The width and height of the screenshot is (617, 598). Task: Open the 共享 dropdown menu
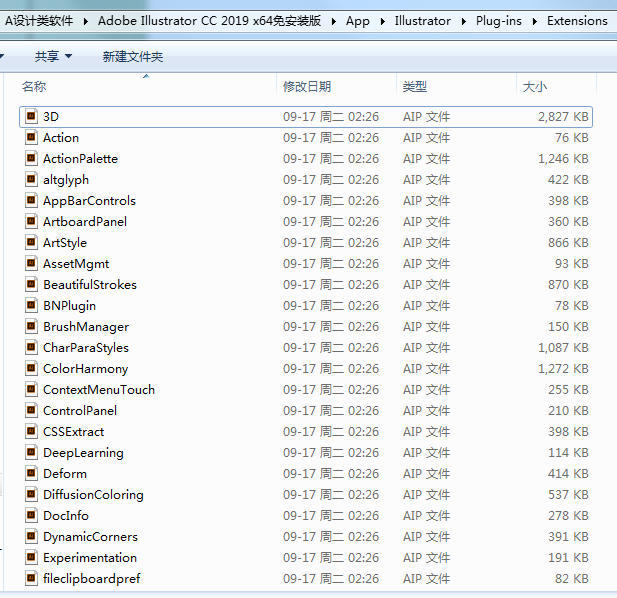tap(53, 57)
